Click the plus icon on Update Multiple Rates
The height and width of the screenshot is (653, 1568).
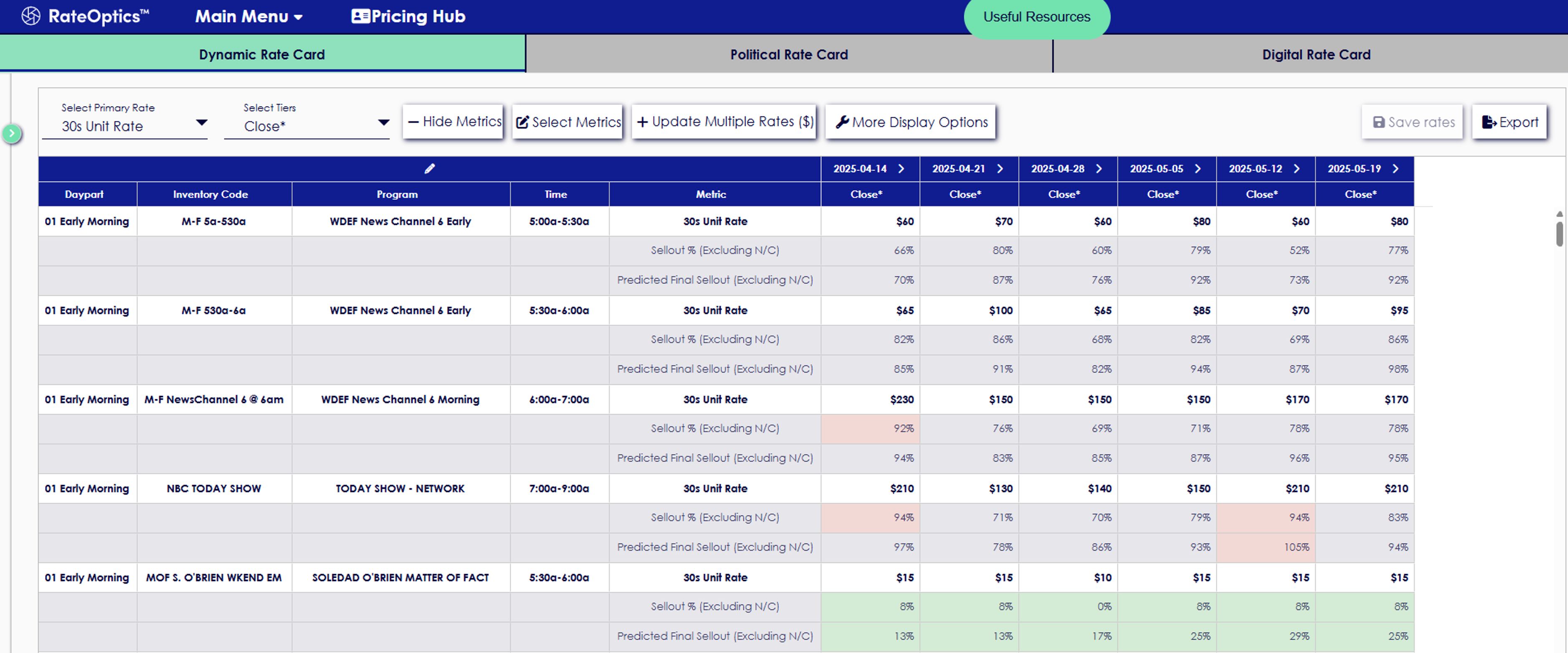[642, 122]
